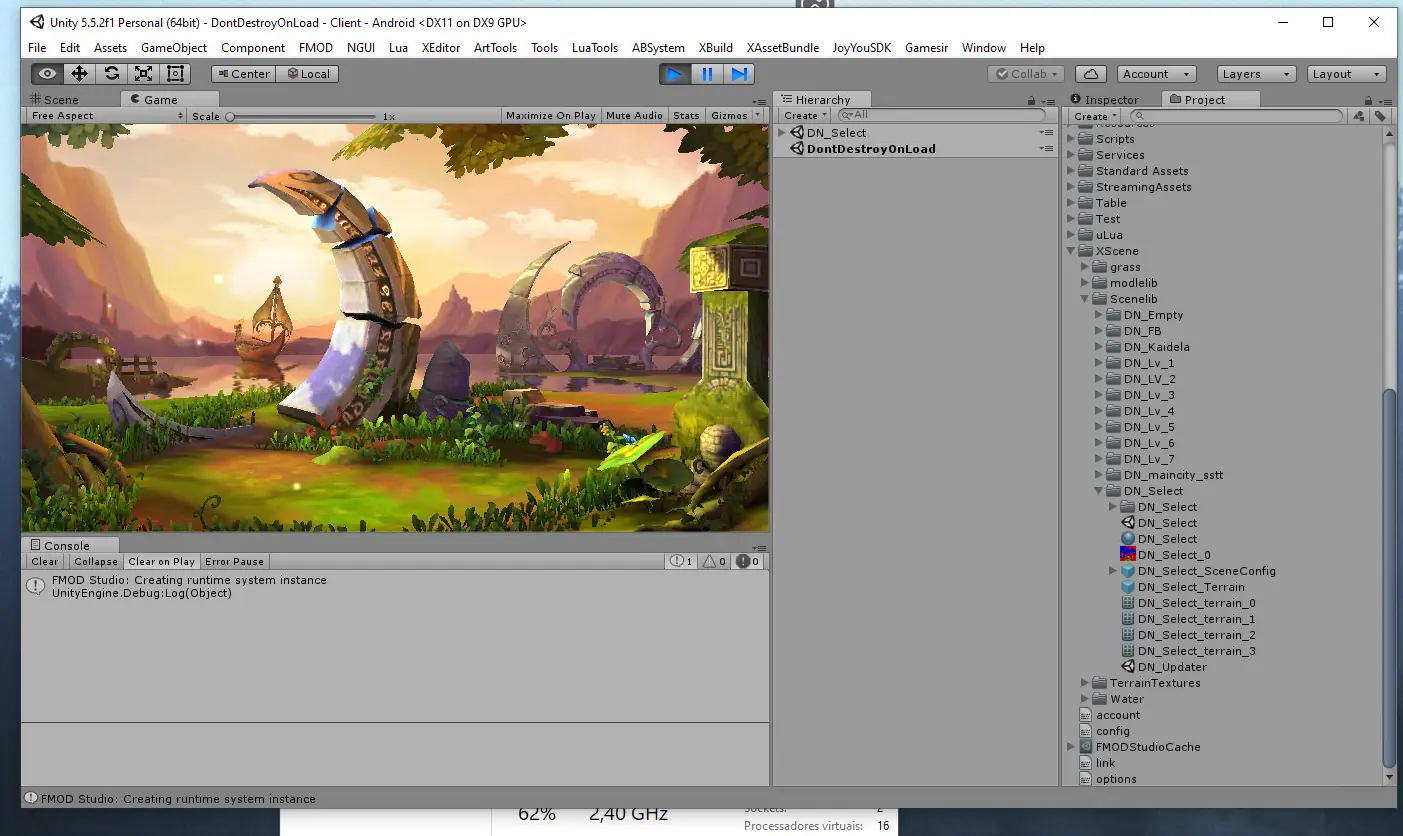The image size is (1403, 836).
Task: Select the Hand (view) tool
Action: (x=47, y=74)
